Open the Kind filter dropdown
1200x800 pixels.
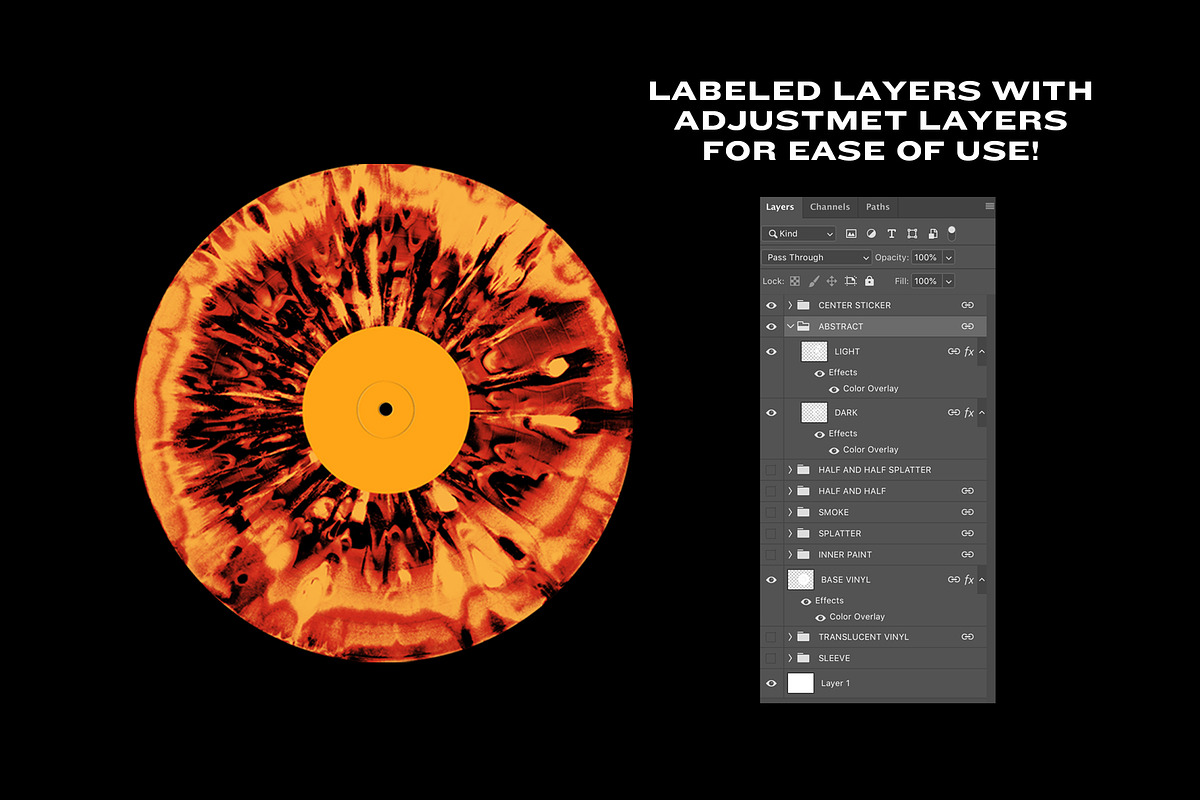click(x=799, y=233)
